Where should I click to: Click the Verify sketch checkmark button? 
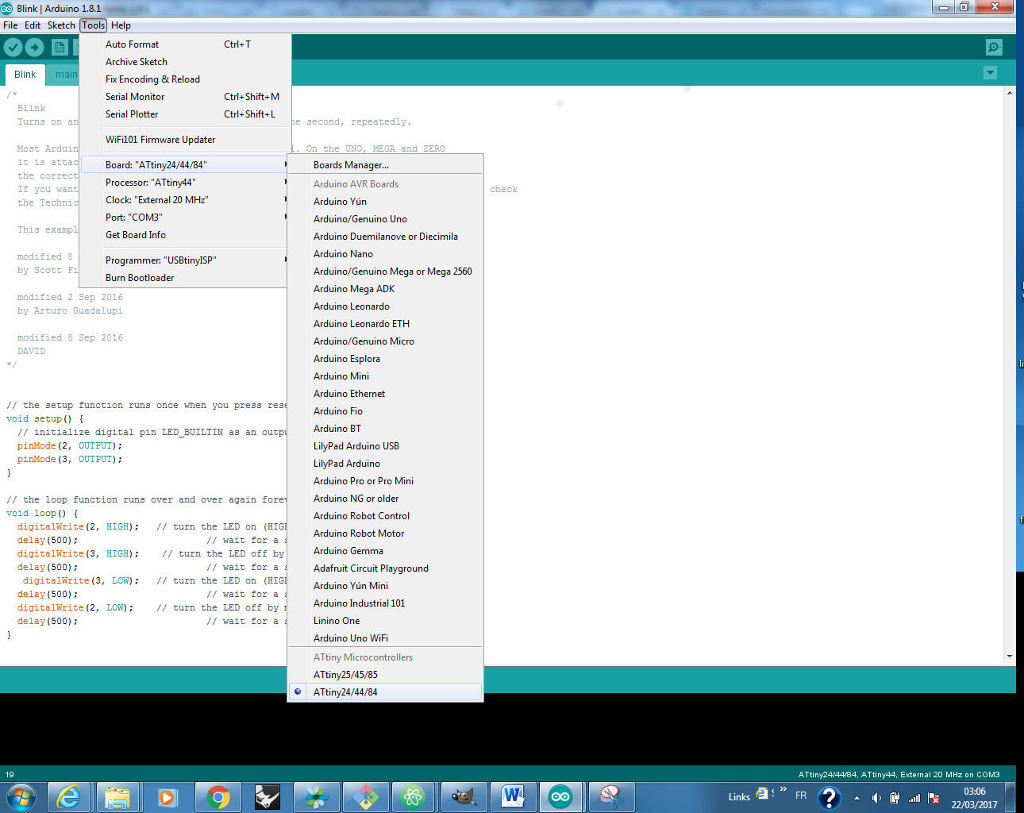pyautogui.click(x=13, y=47)
